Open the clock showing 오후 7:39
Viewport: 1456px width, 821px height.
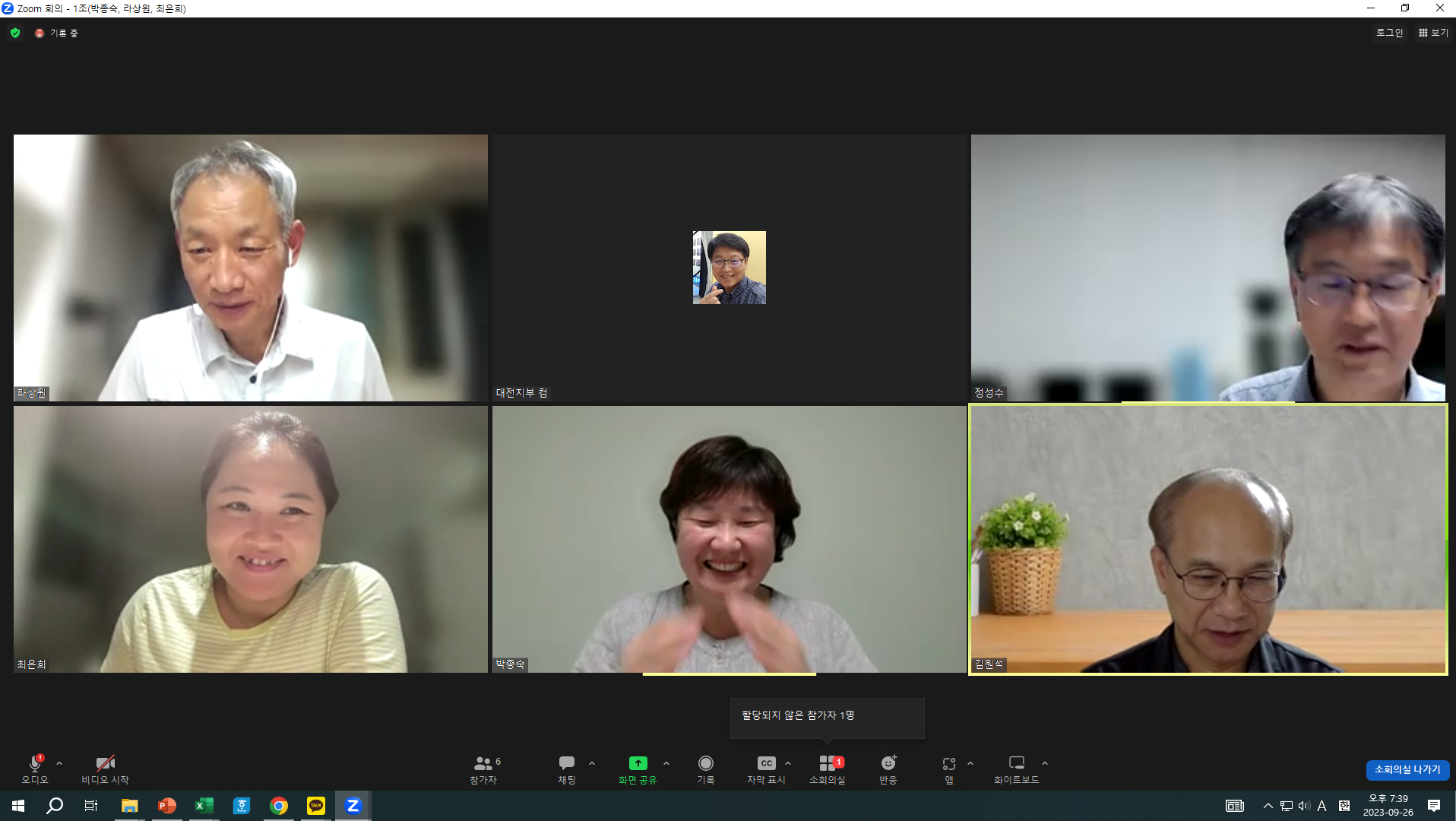pyautogui.click(x=1388, y=806)
